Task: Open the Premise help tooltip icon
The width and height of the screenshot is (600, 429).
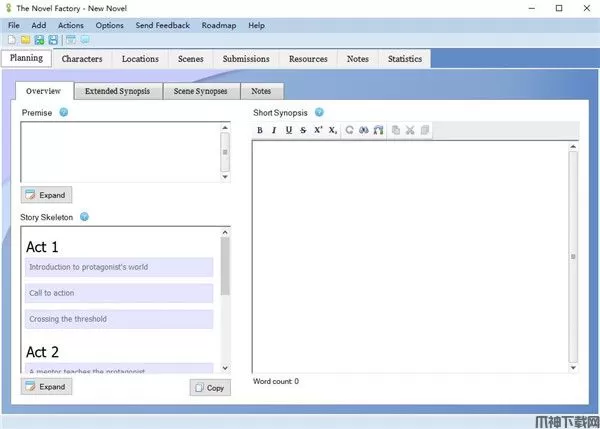Action: 64,113
